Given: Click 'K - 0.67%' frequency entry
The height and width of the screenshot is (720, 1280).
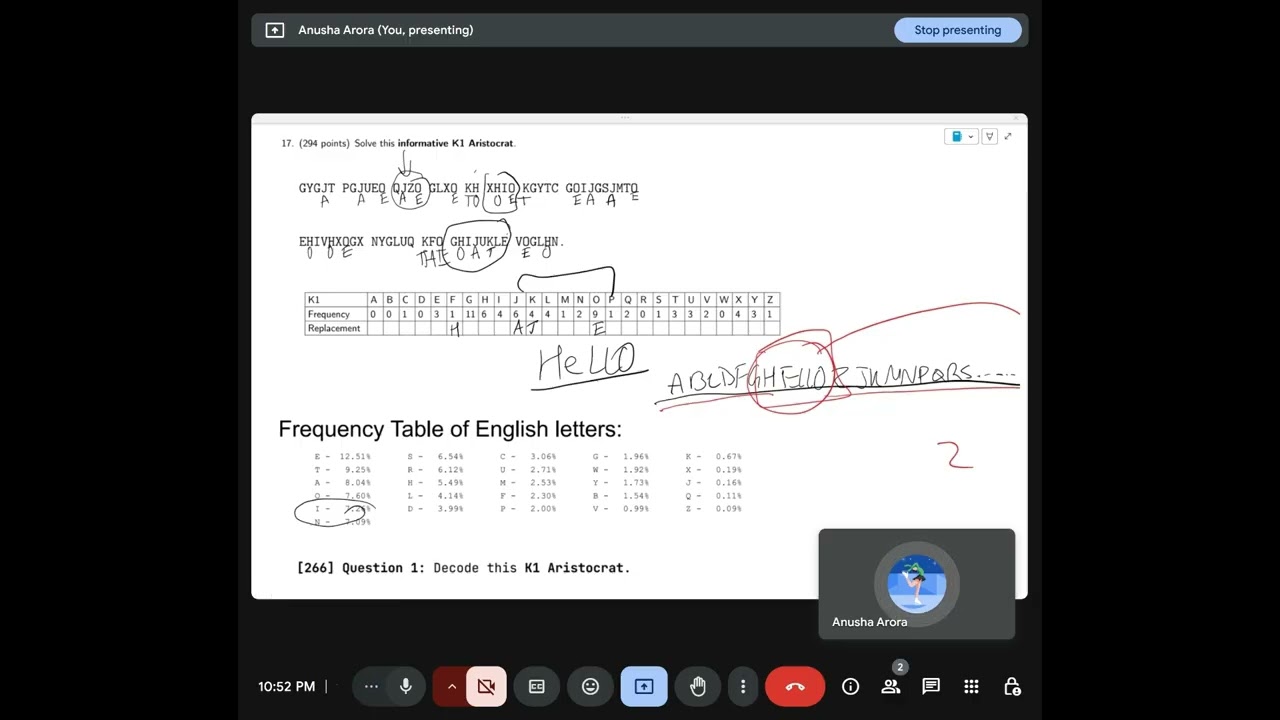Looking at the screenshot, I should coord(713,457).
